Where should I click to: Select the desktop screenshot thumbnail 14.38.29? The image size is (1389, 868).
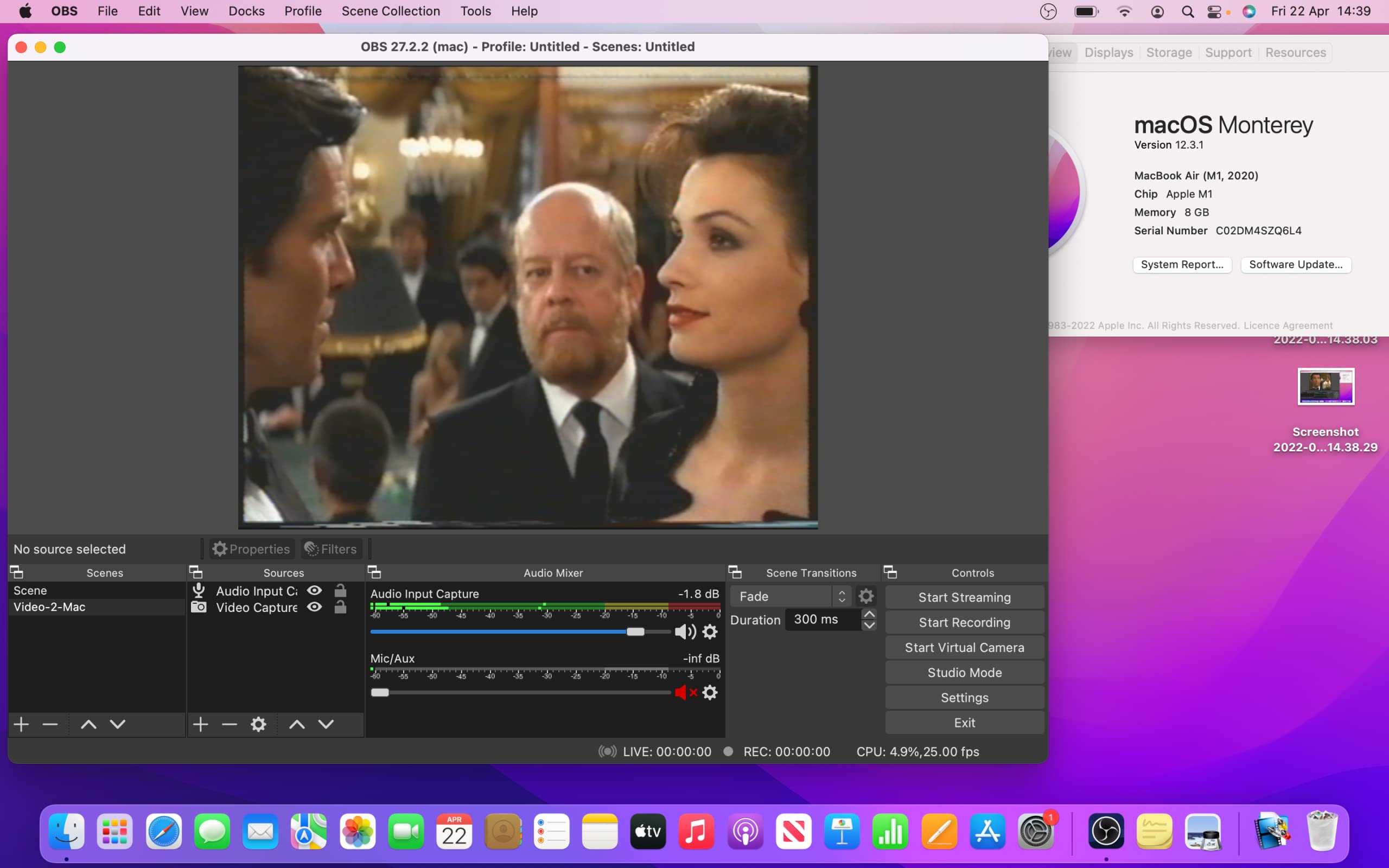[x=1326, y=386]
